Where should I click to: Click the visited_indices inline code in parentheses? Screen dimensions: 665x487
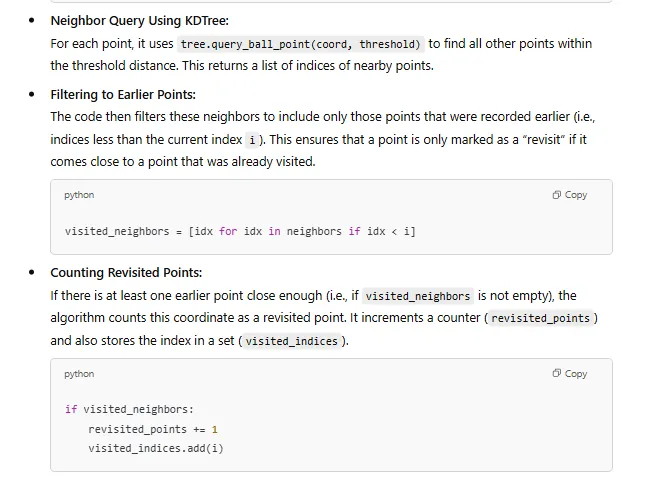click(291, 341)
